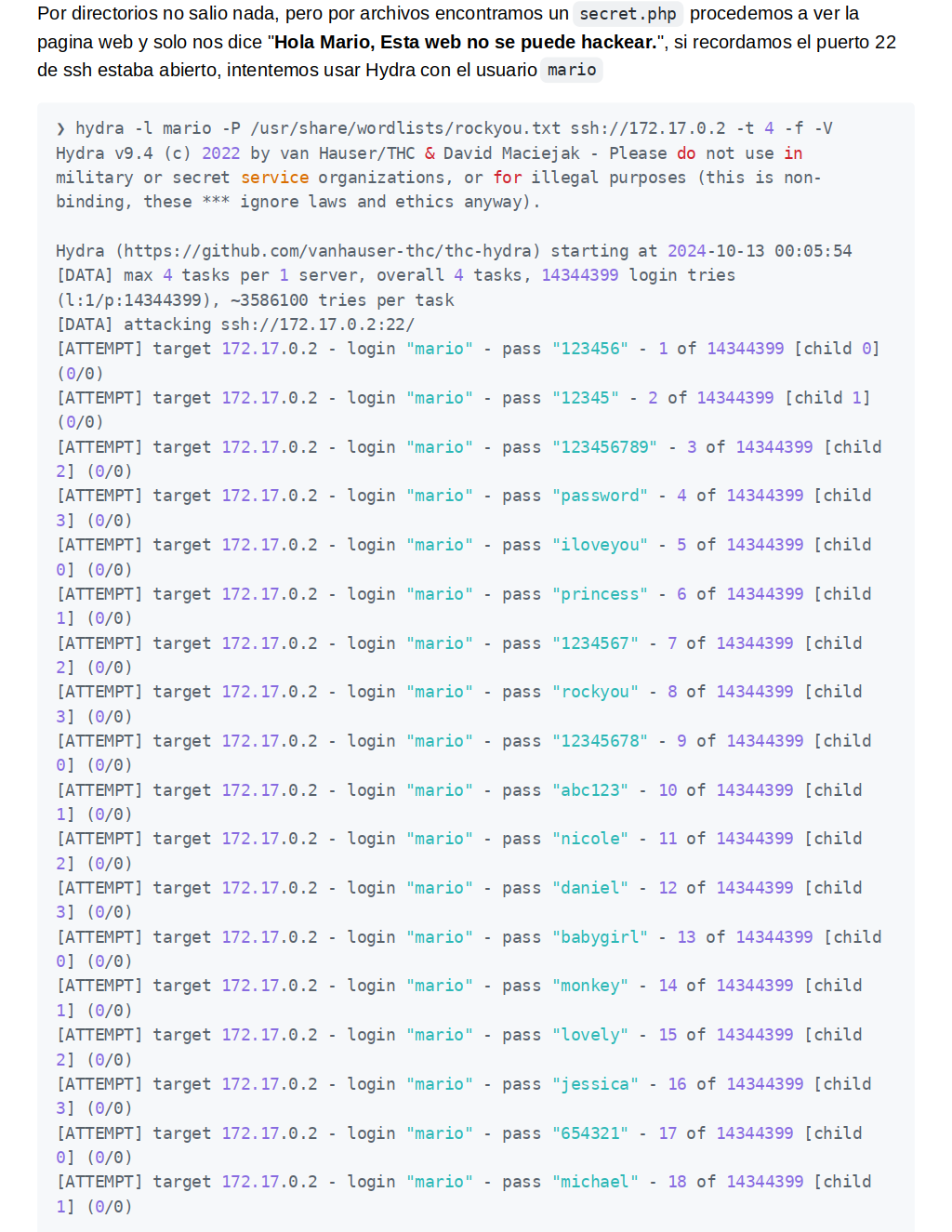Click the GitHub URL "https://github.com/vanhauser-thc/thc-hydra"

click(x=327, y=251)
